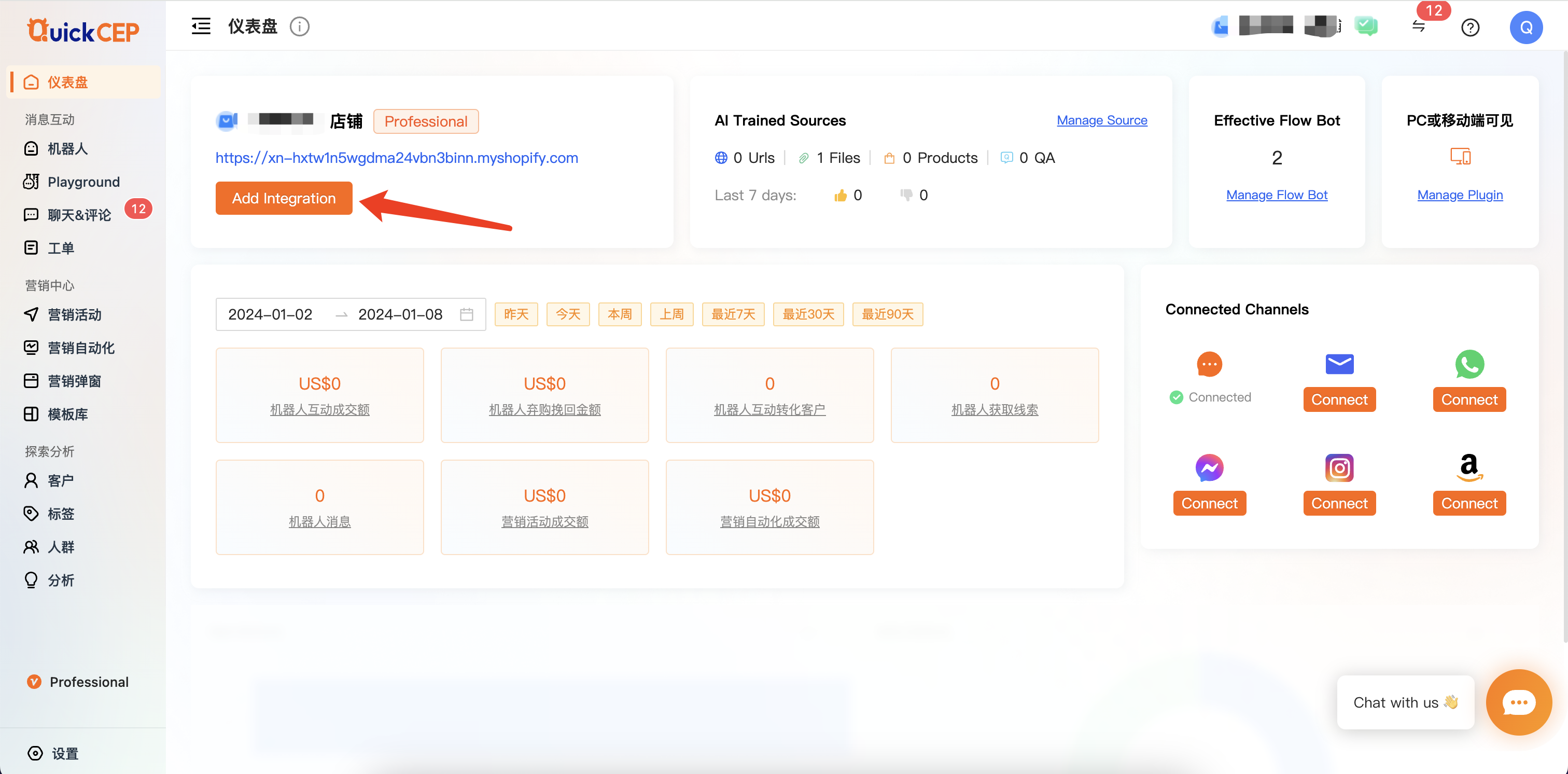Open the help question mark icon
Screen dimensions: 1568x774
[x=1470, y=27]
